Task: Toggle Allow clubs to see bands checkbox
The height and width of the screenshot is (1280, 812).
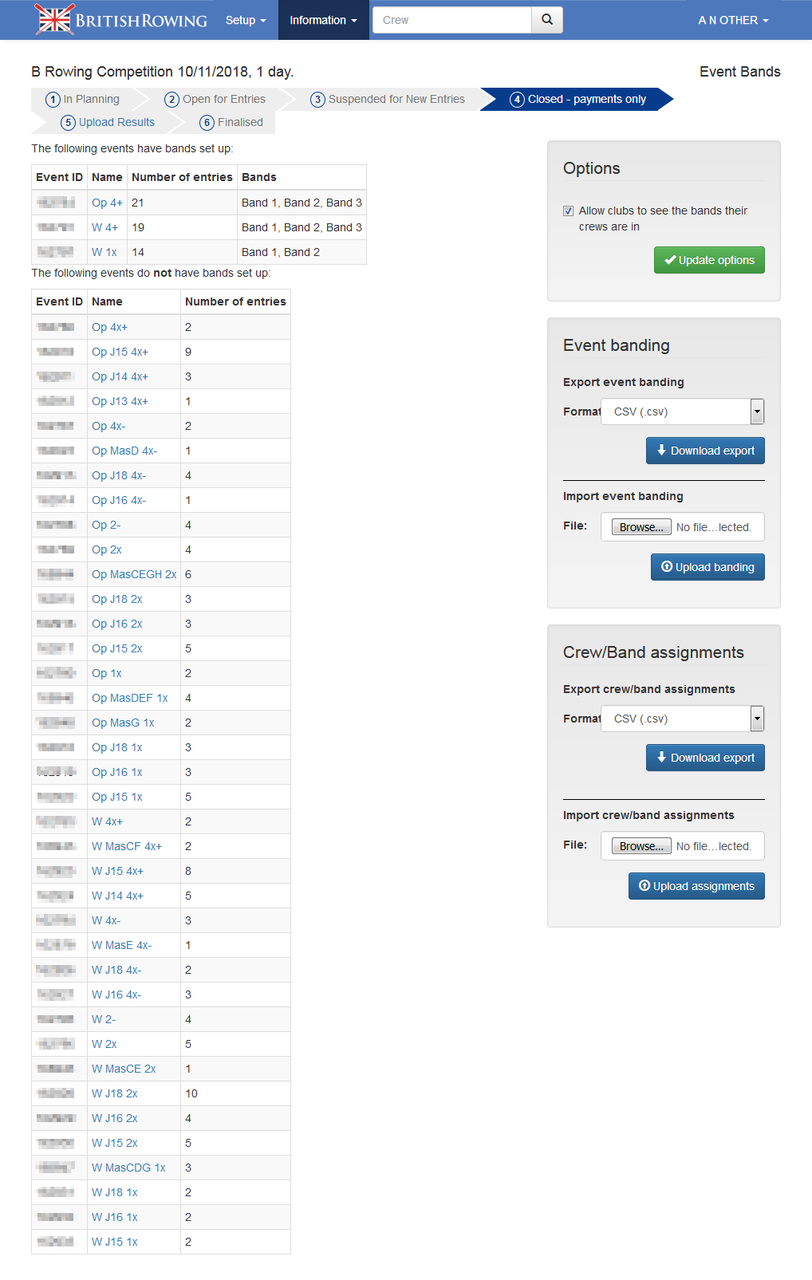Action: [569, 211]
